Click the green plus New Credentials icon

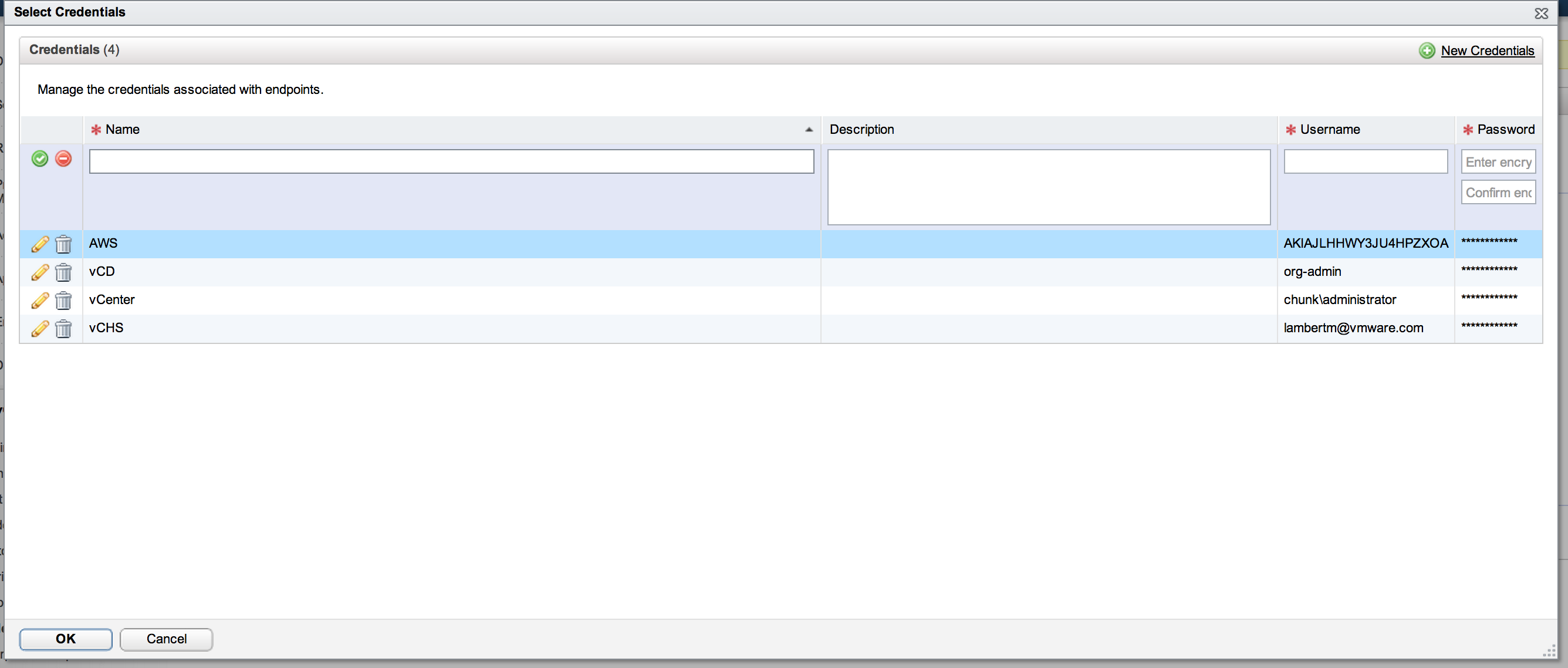coord(1427,50)
